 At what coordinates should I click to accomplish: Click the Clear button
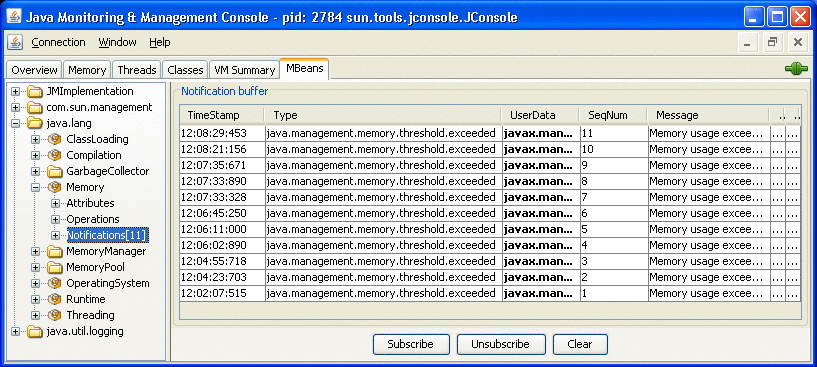(x=580, y=344)
